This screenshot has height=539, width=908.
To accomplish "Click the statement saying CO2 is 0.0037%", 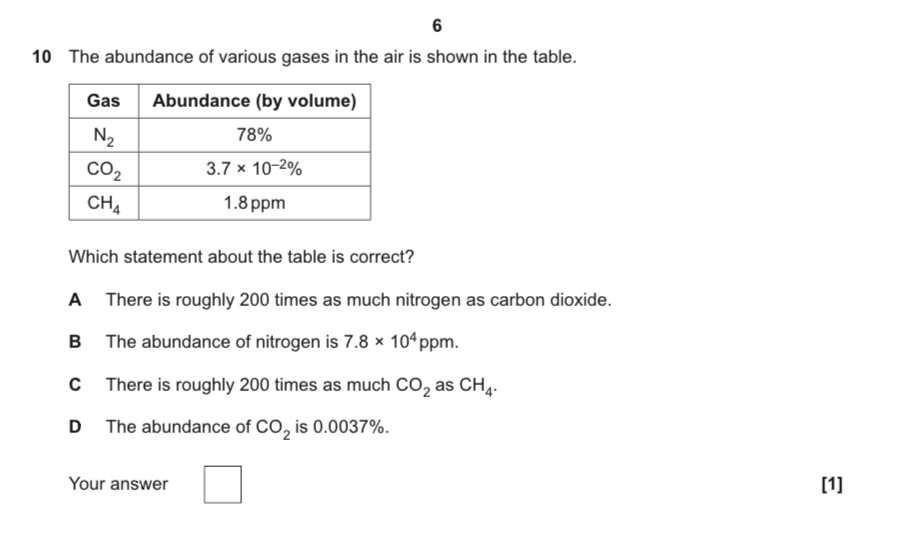I will click(x=247, y=428).
